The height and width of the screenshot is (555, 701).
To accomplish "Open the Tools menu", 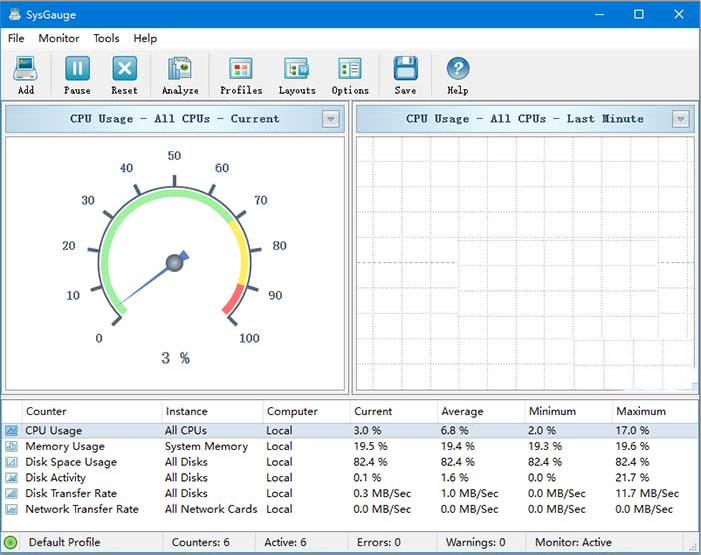I will [106, 38].
